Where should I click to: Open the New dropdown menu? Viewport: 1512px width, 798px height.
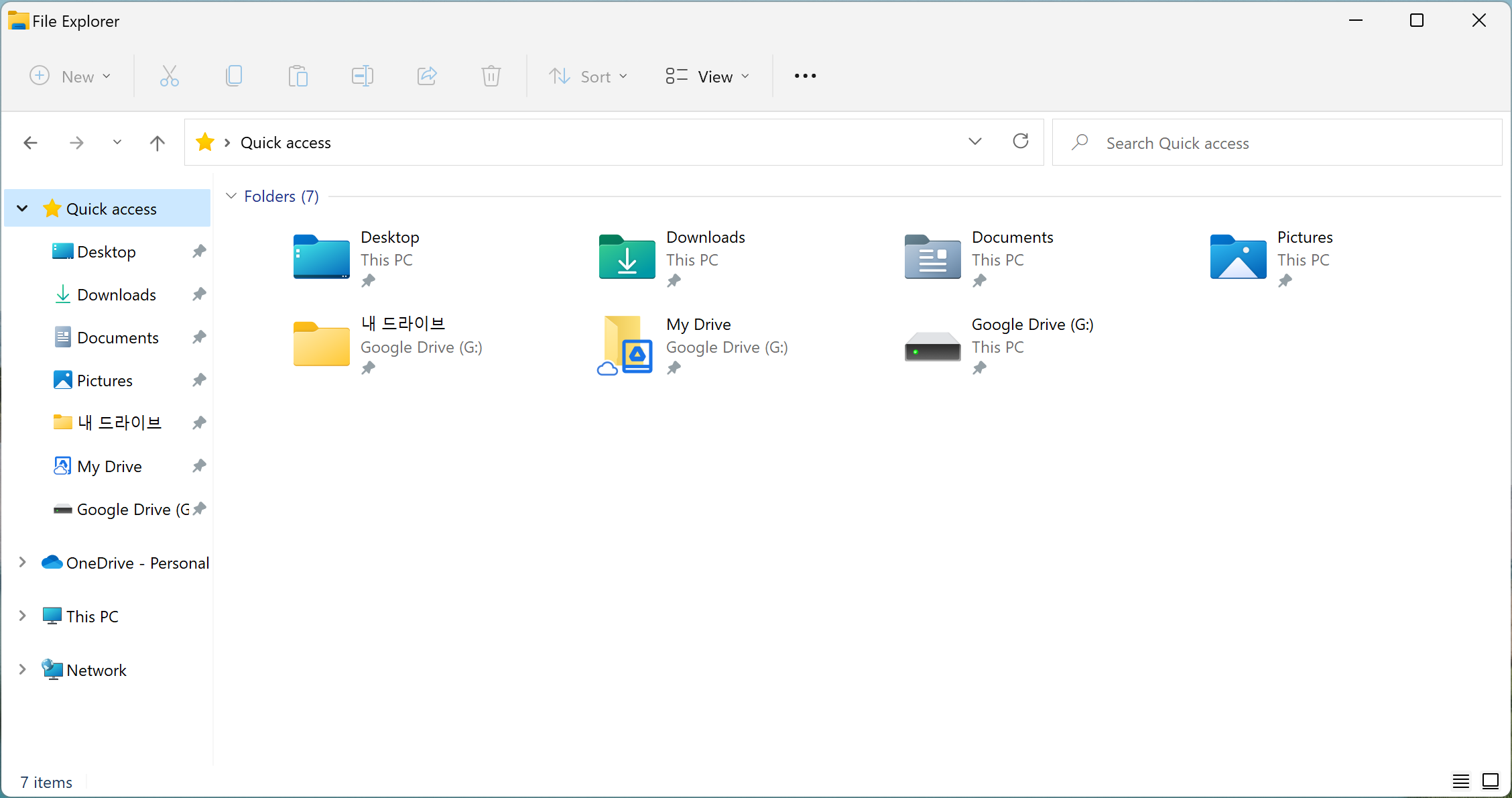click(70, 76)
